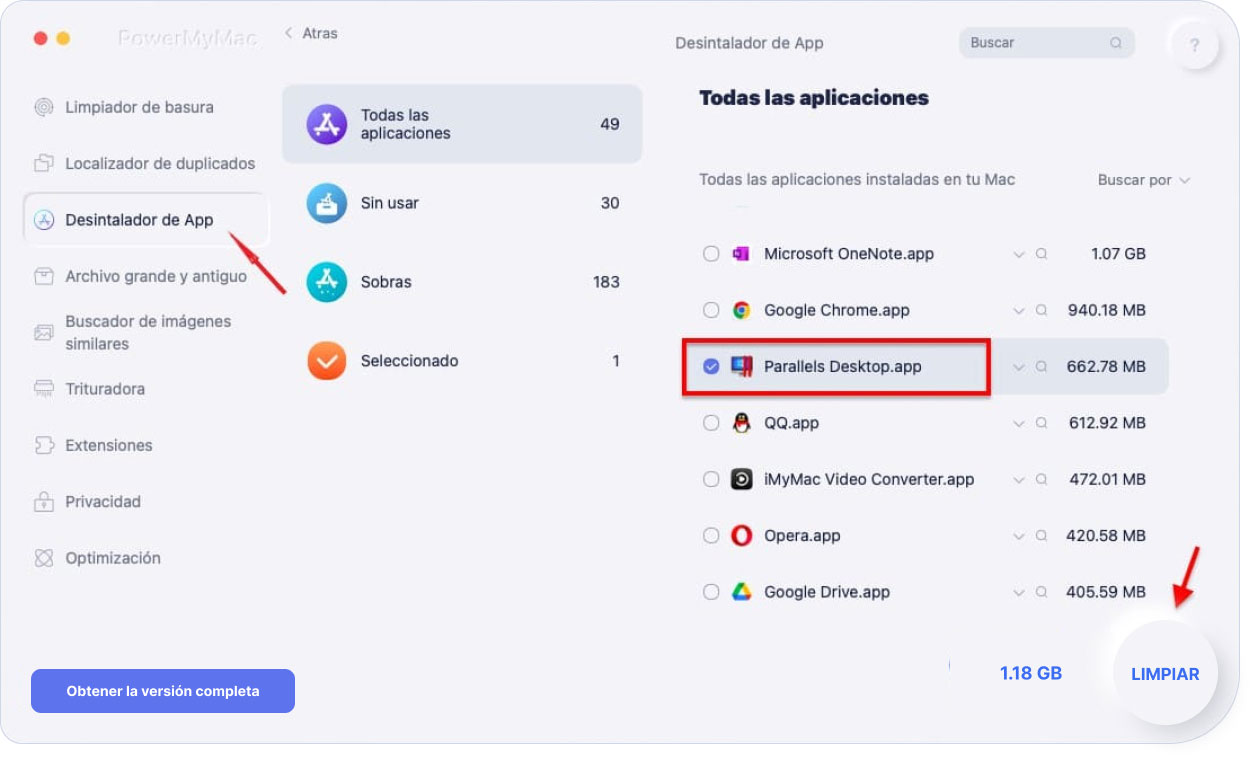
Task: Click magnifier icon in Opera.app row
Action: [1041, 536]
